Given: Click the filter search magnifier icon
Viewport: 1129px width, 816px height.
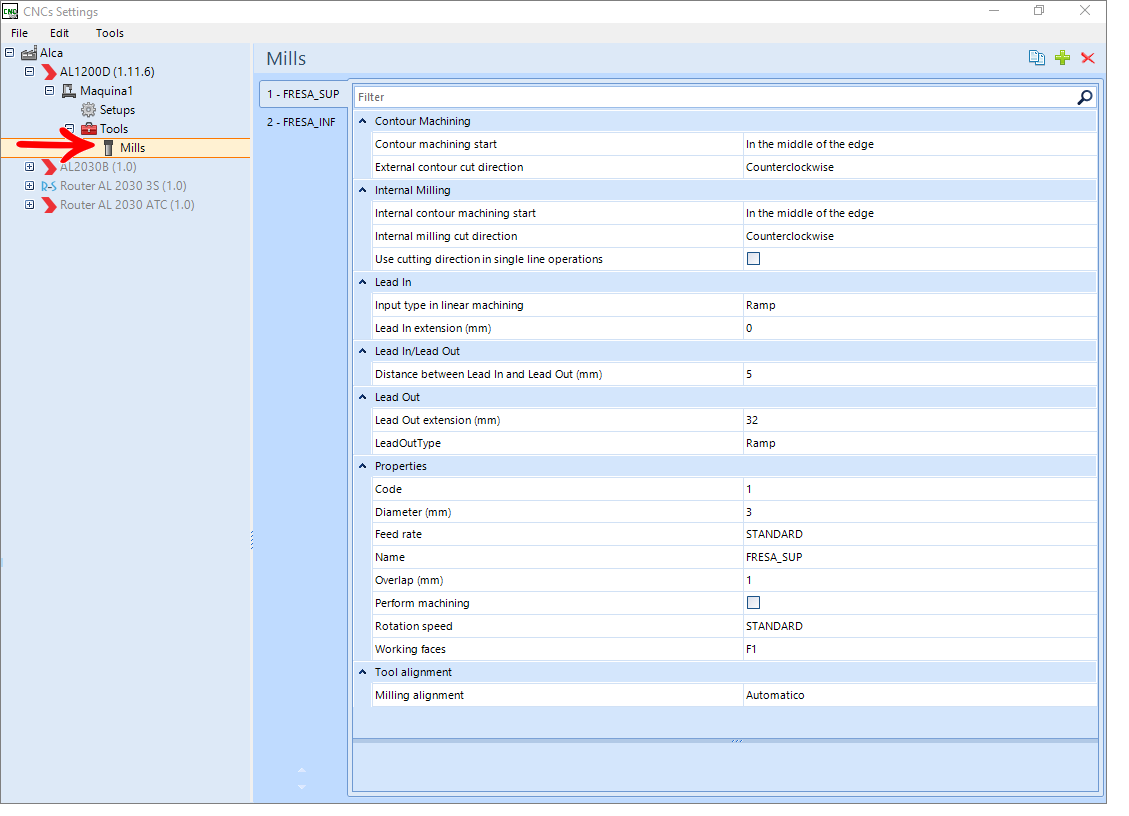Looking at the screenshot, I should tap(1084, 97).
